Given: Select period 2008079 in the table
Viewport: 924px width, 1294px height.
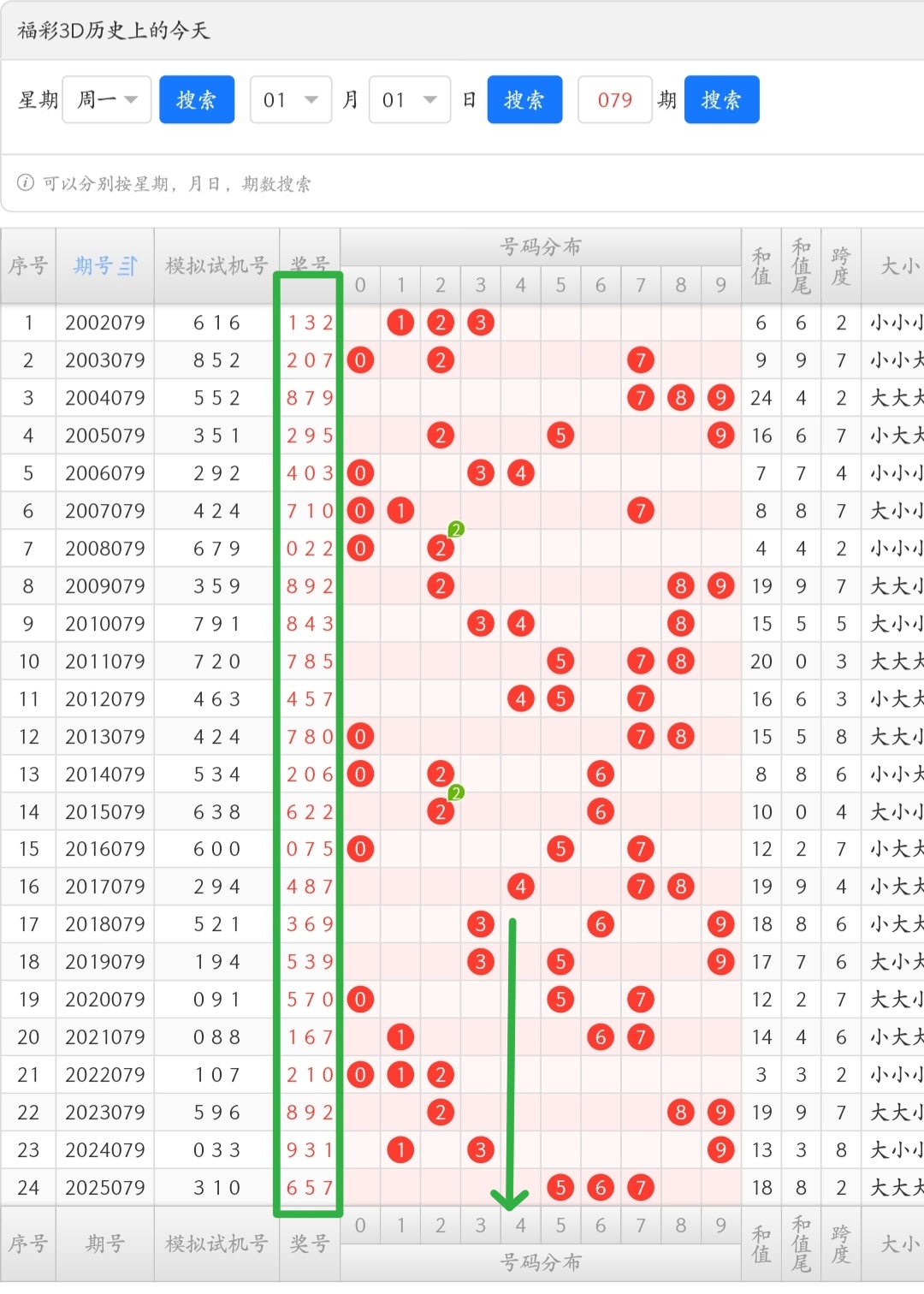Looking at the screenshot, I should 105,549.
